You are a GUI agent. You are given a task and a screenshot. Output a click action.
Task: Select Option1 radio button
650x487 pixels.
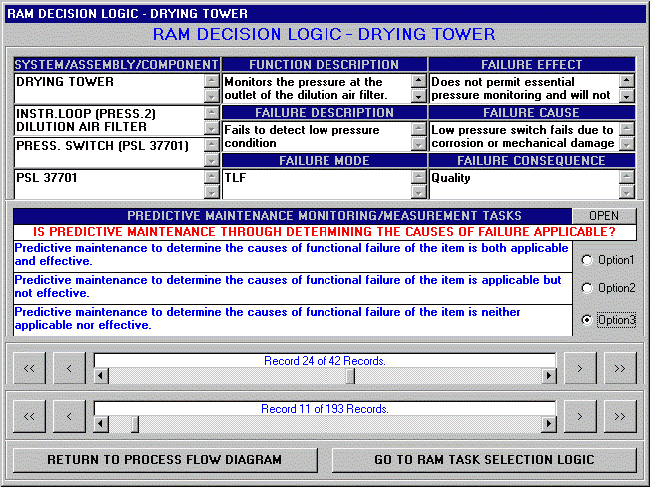pos(608,260)
